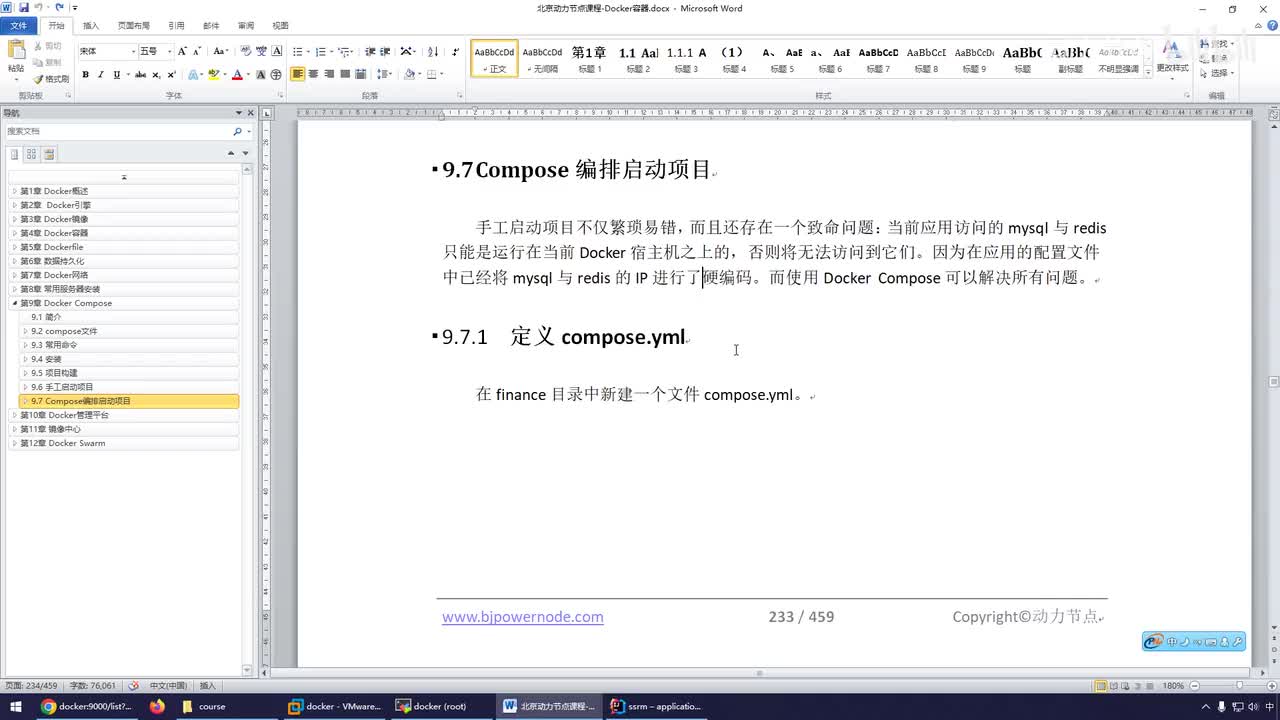The width and height of the screenshot is (1280, 720).
Task: Apply strikethrough with the abc icon
Action: click(x=140, y=74)
